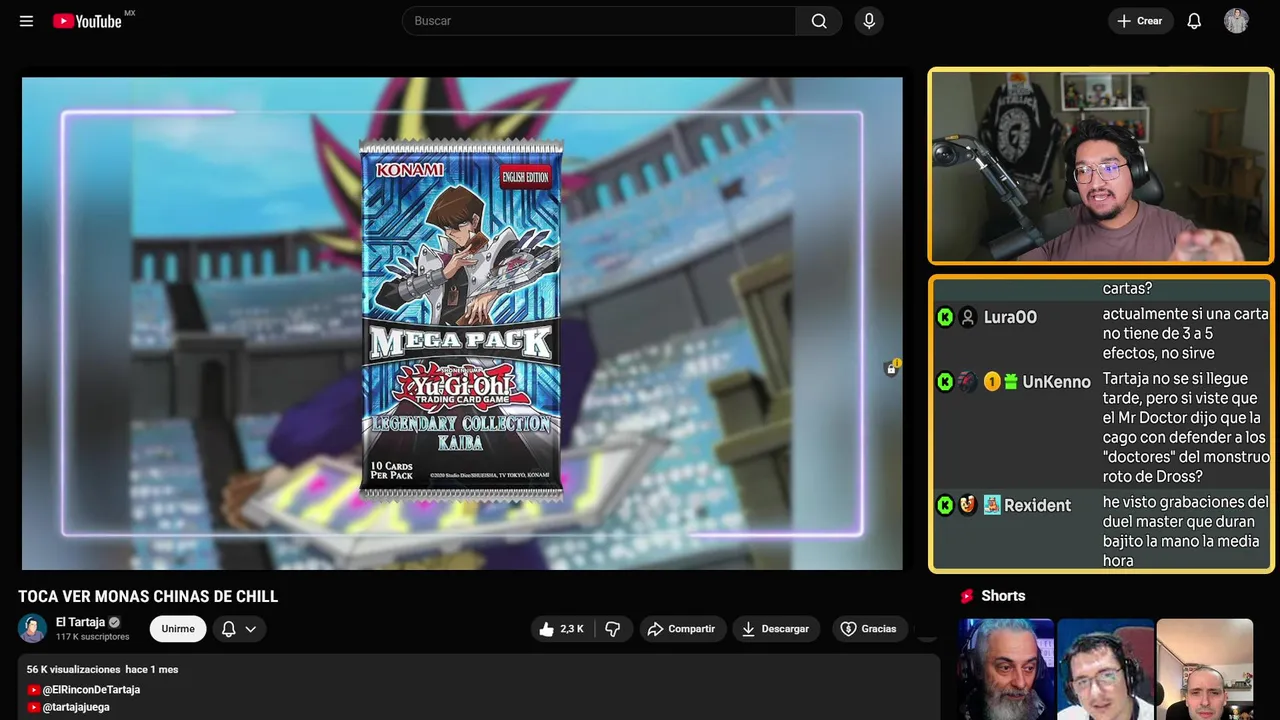1280x720 pixels.
Task: Click the Unirme membership button
Action: pyautogui.click(x=178, y=629)
